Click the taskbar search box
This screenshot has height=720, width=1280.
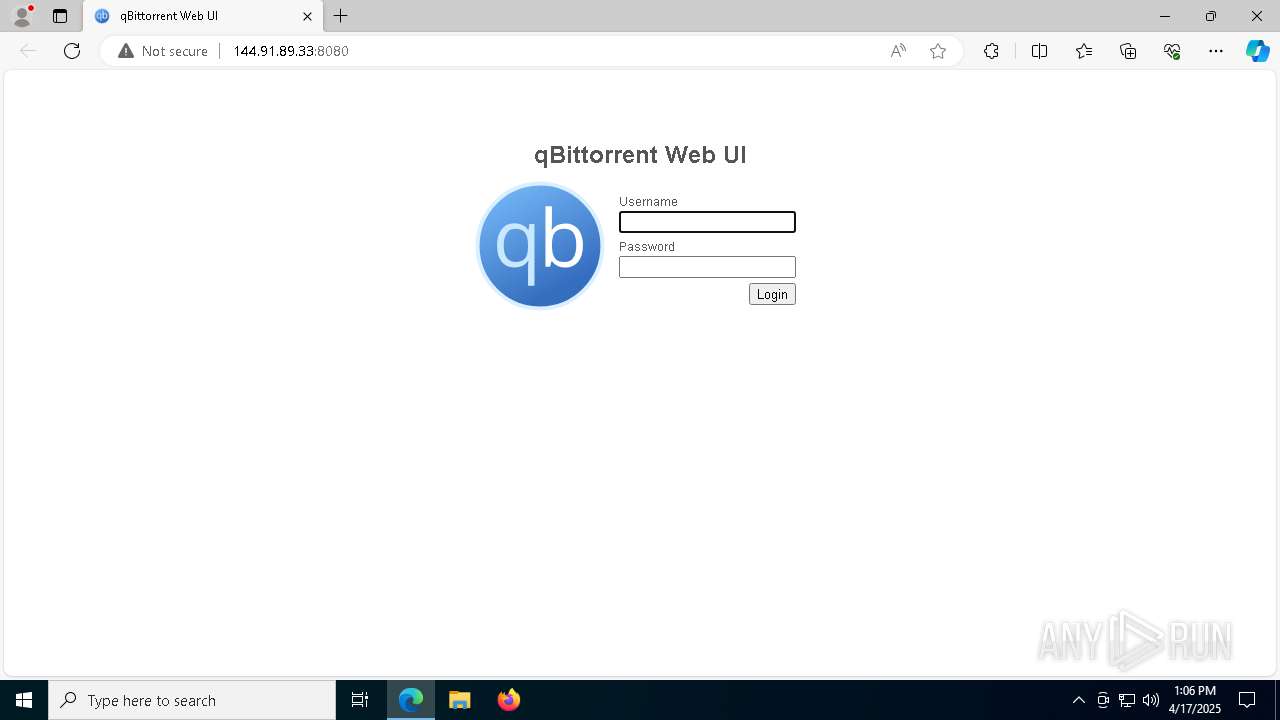pos(192,700)
